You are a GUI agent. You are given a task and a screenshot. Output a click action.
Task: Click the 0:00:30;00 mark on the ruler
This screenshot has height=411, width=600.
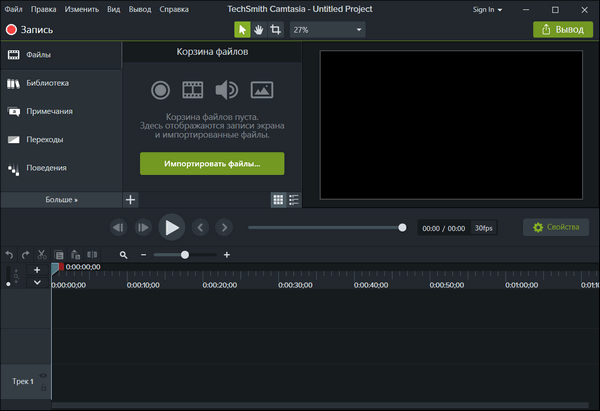pyautogui.click(x=295, y=285)
